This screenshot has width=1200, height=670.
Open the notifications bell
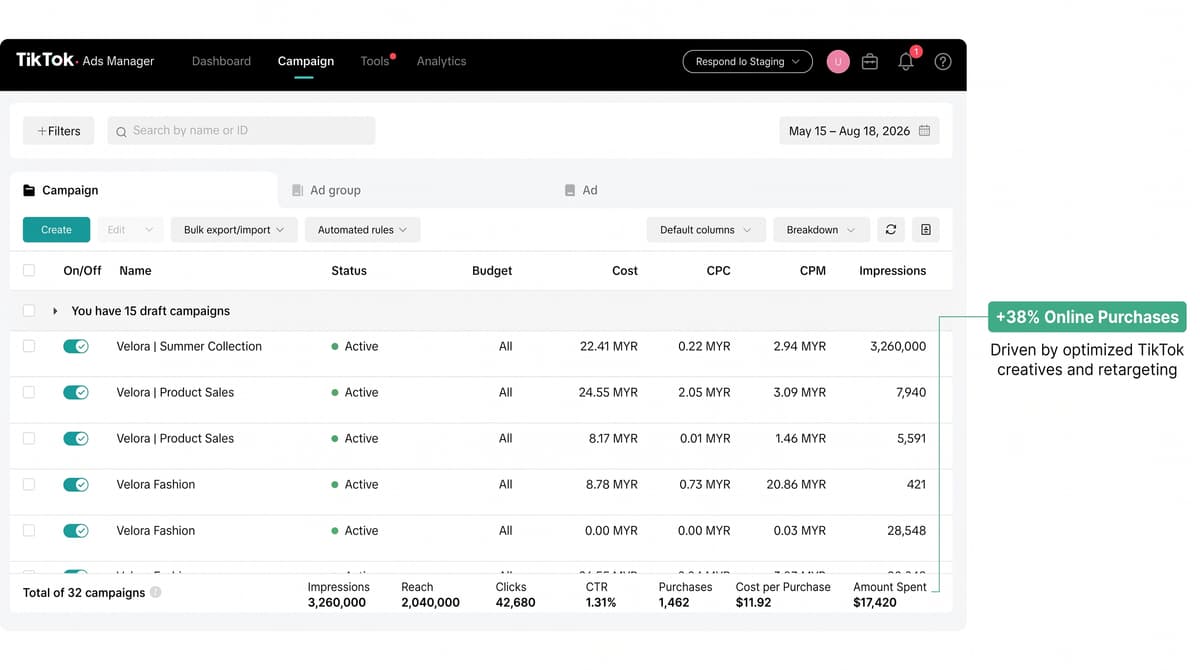click(906, 62)
